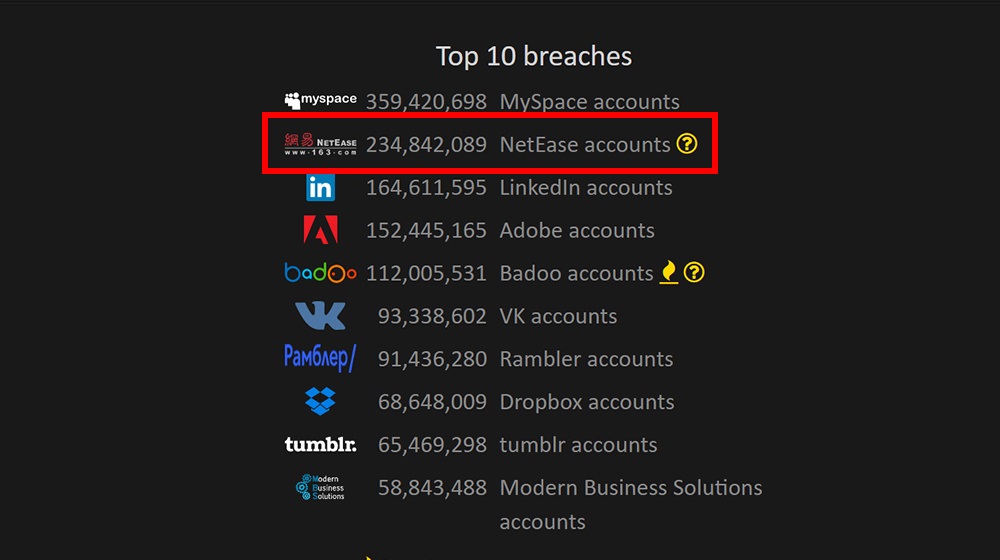Open the Modern Business Solutions accounts link
The width and height of the screenshot is (1000, 560).
[630, 488]
